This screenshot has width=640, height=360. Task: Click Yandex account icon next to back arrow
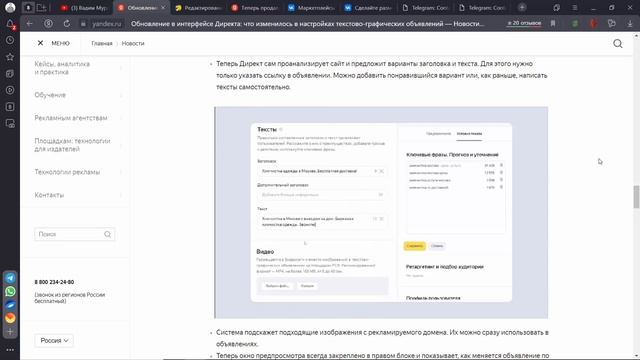point(48,24)
